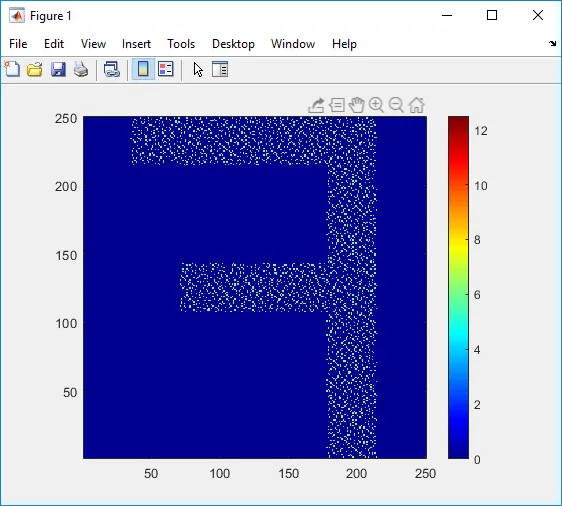The width and height of the screenshot is (562, 506).
Task: Open a file using the folder icon
Action: [35, 69]
